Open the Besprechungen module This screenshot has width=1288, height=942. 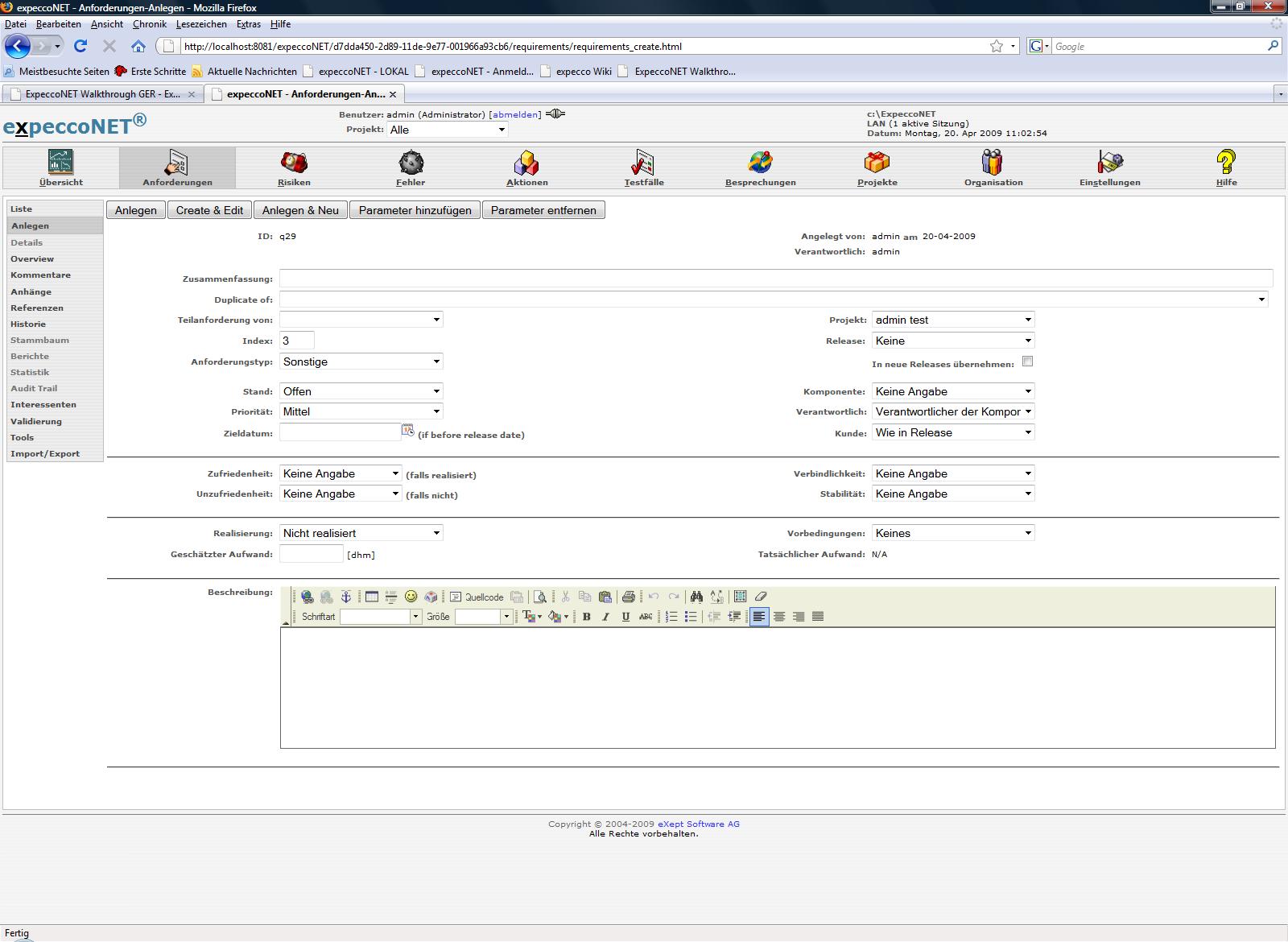760,168
